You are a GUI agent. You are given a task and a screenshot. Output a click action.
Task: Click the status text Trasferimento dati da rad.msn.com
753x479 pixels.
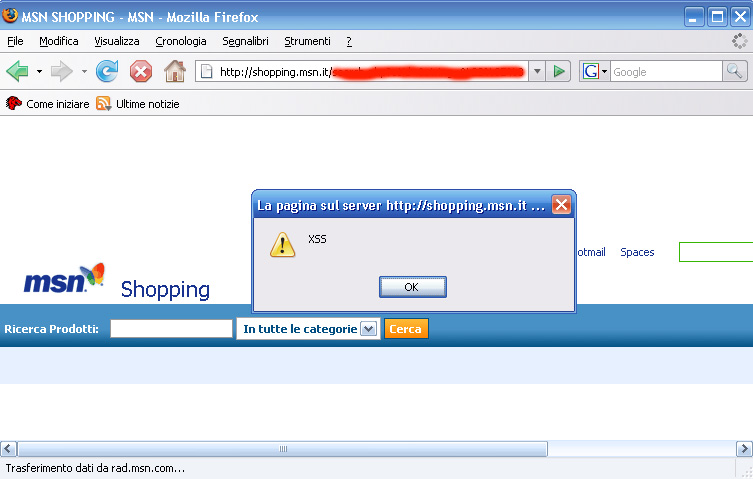95,468
